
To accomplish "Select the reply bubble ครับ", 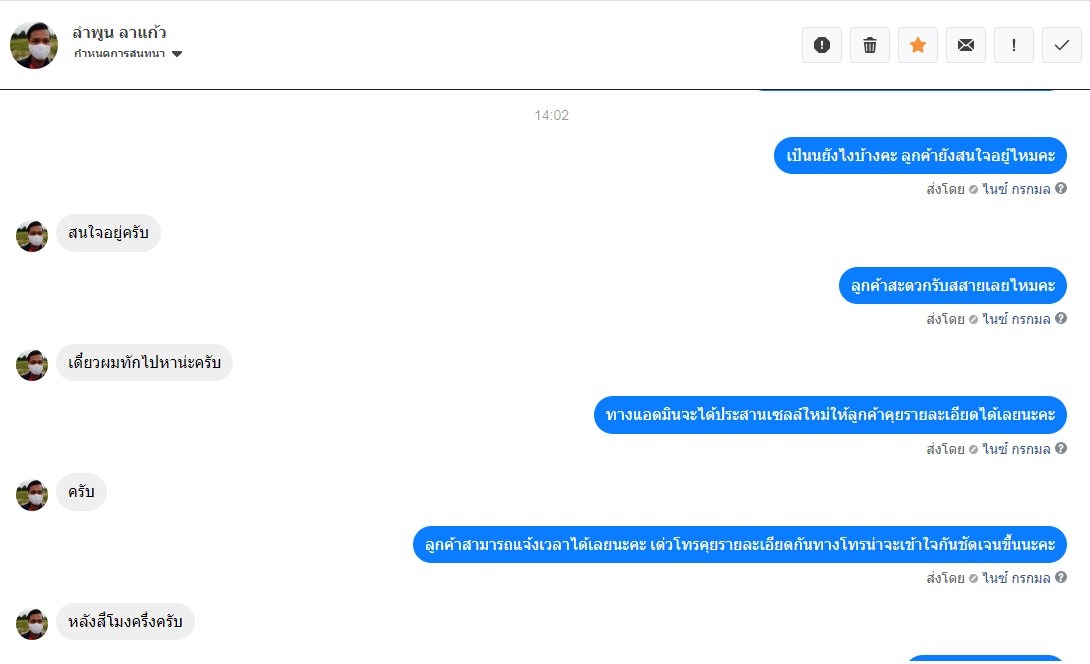I will 81,492.
